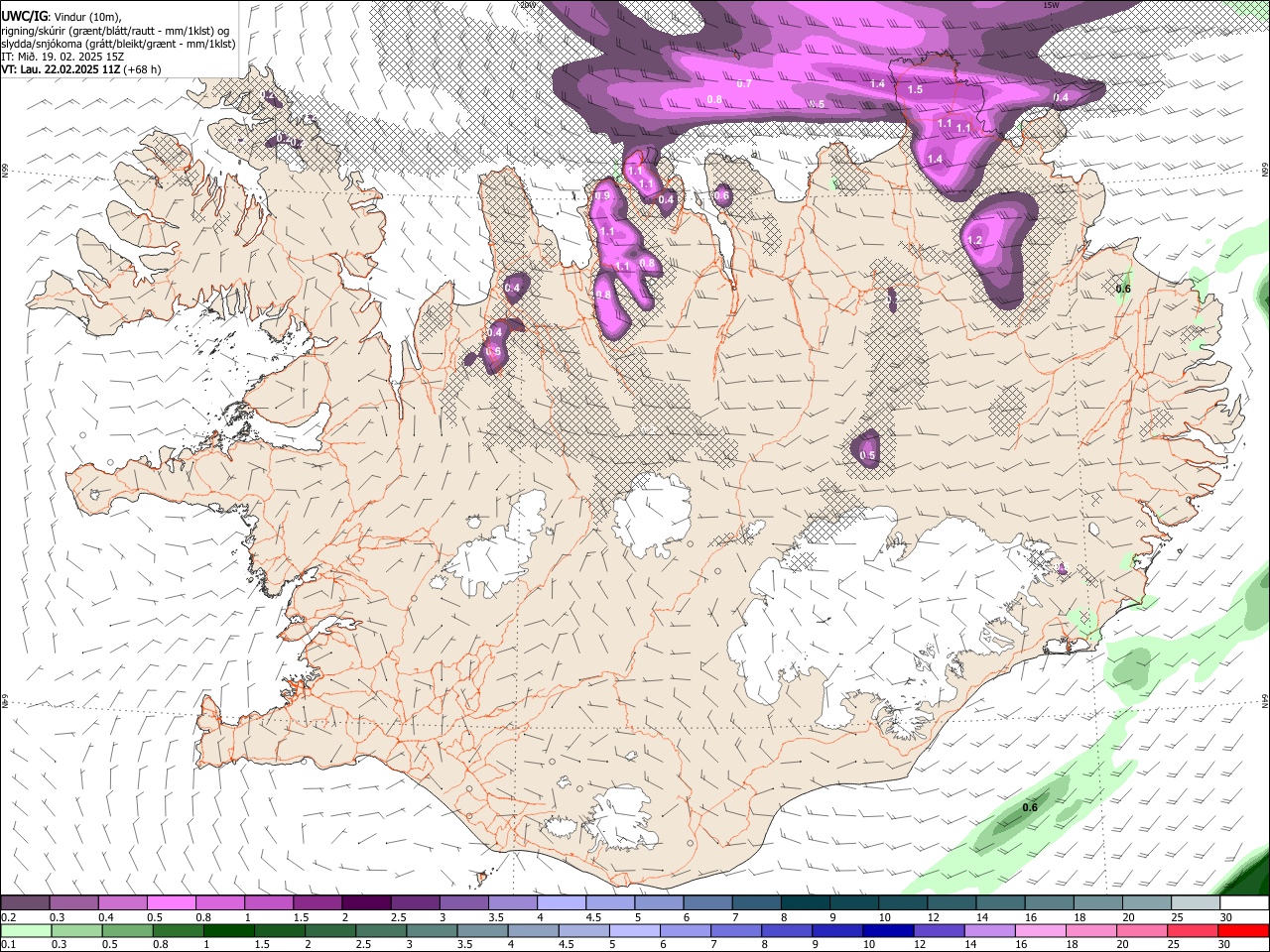
Task: Click the 0.1 label on the green scale
Action: click(x=8, y=944)
